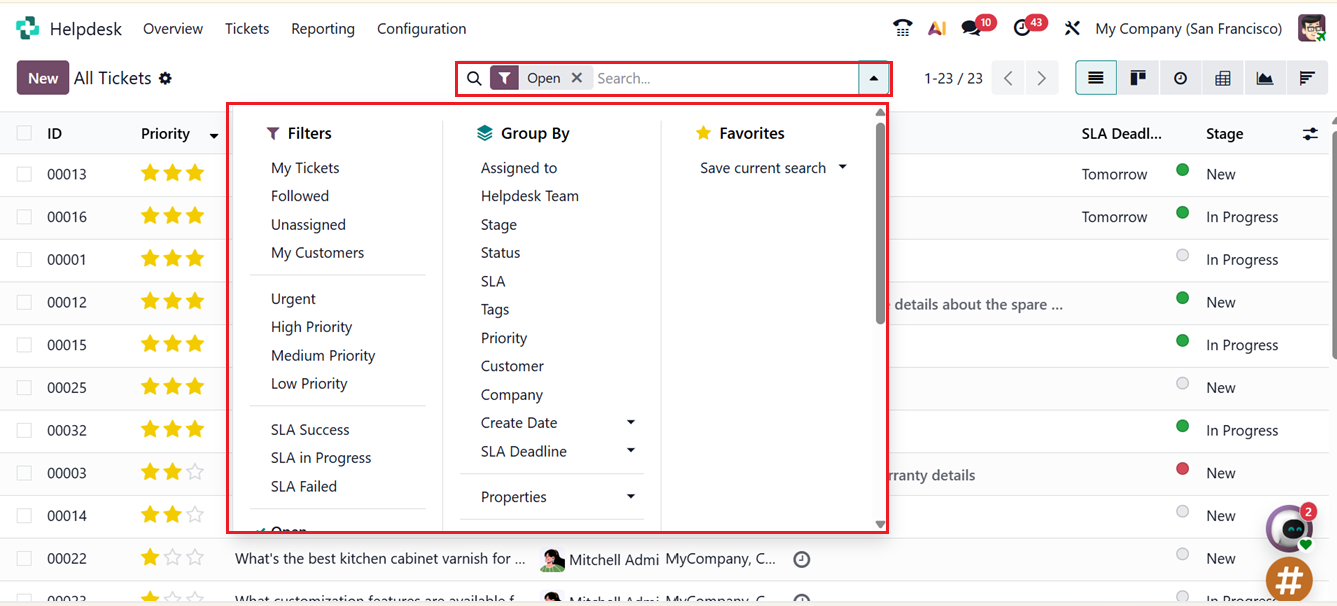Open the Reporting menu
1337x606 pixels.
[322, 28]
